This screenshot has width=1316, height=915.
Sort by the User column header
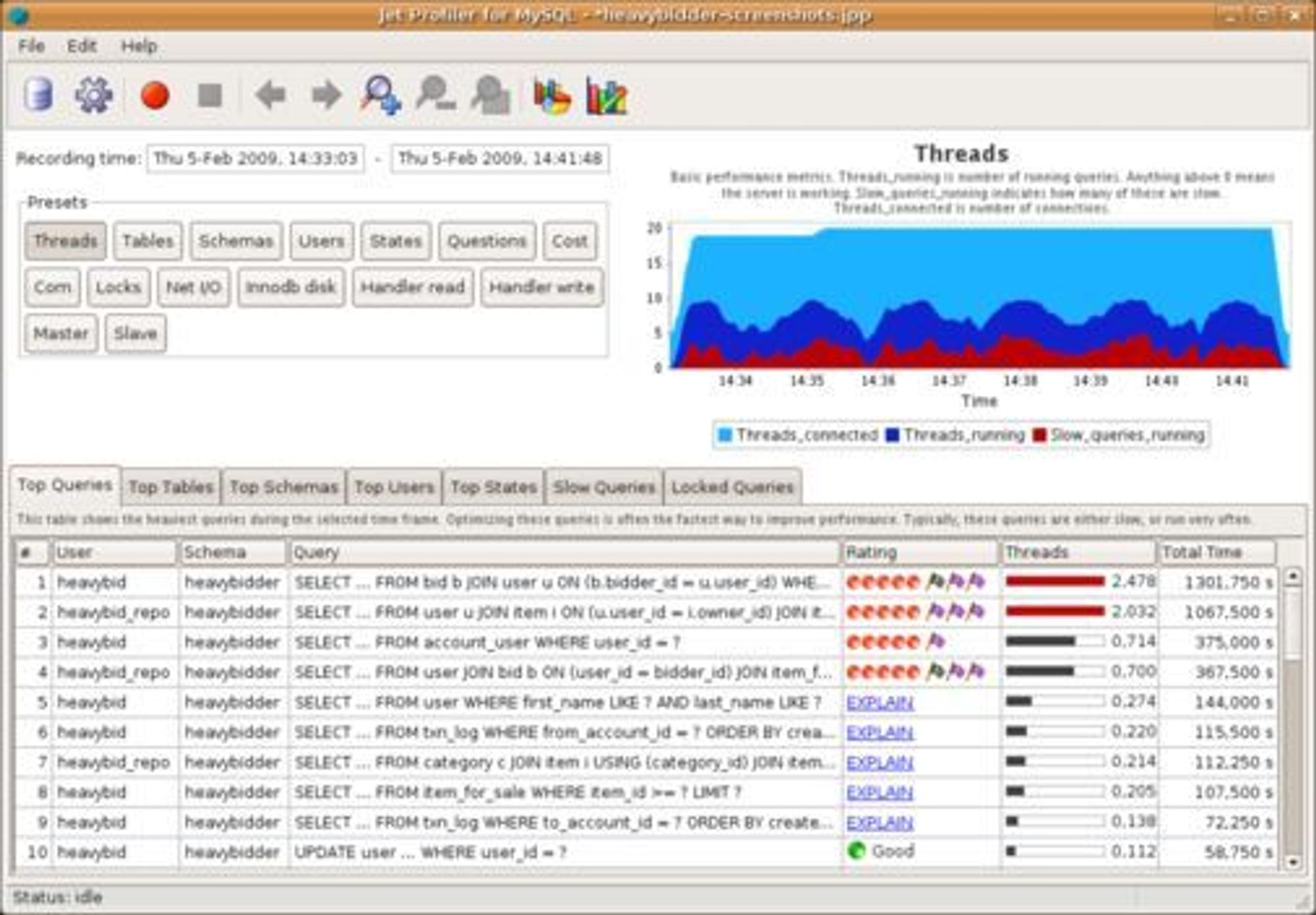(x=114, y=552)
